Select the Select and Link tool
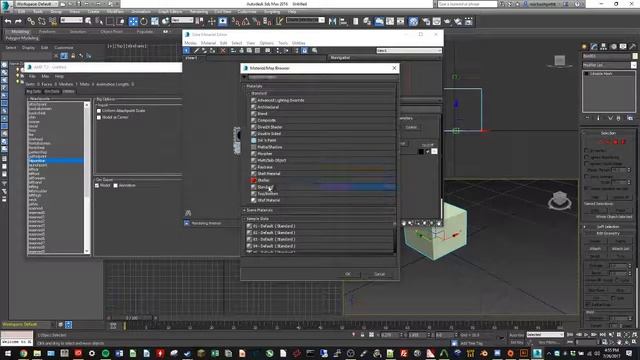The width and height of the screenshot is (640, 360). click(31, 21)
